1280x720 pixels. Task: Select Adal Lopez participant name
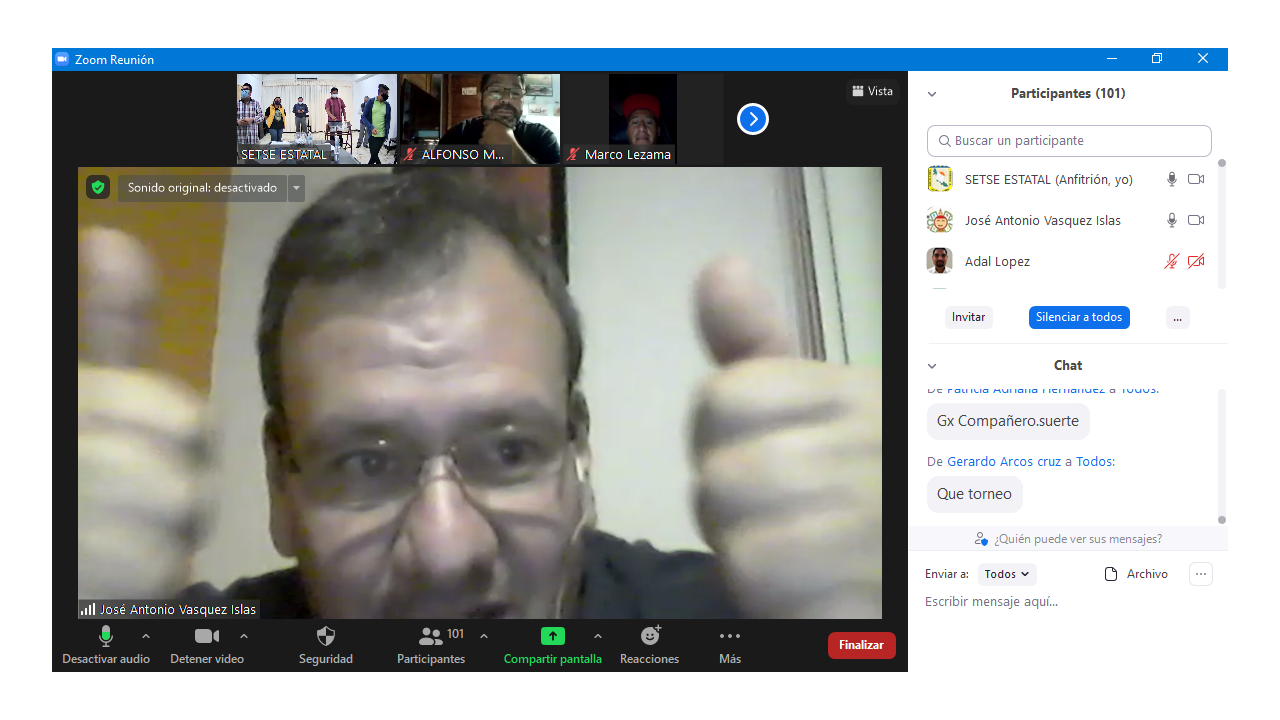[x=997, y=261]
